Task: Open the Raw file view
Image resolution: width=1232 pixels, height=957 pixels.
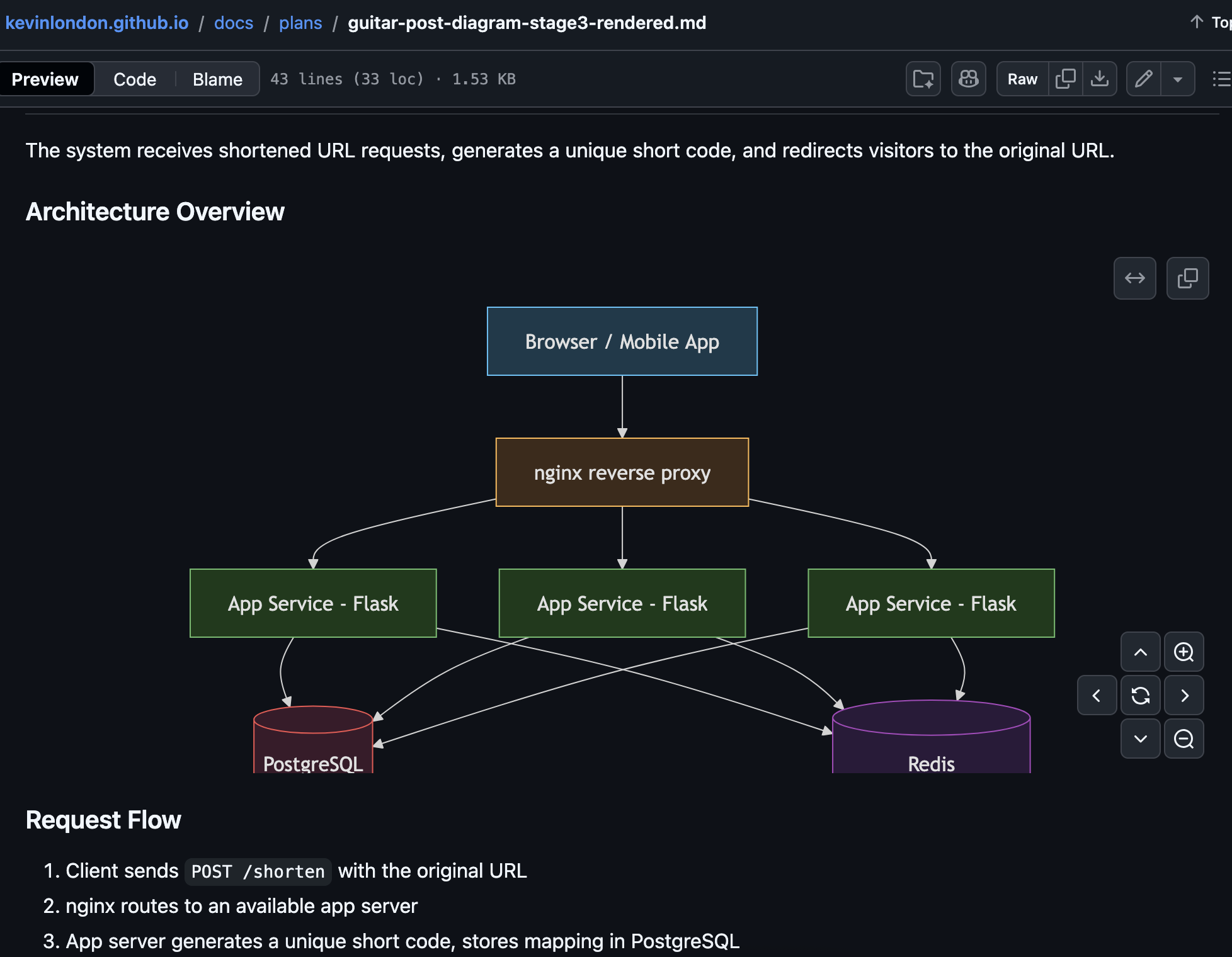Action: click(x=1022, y=79)
